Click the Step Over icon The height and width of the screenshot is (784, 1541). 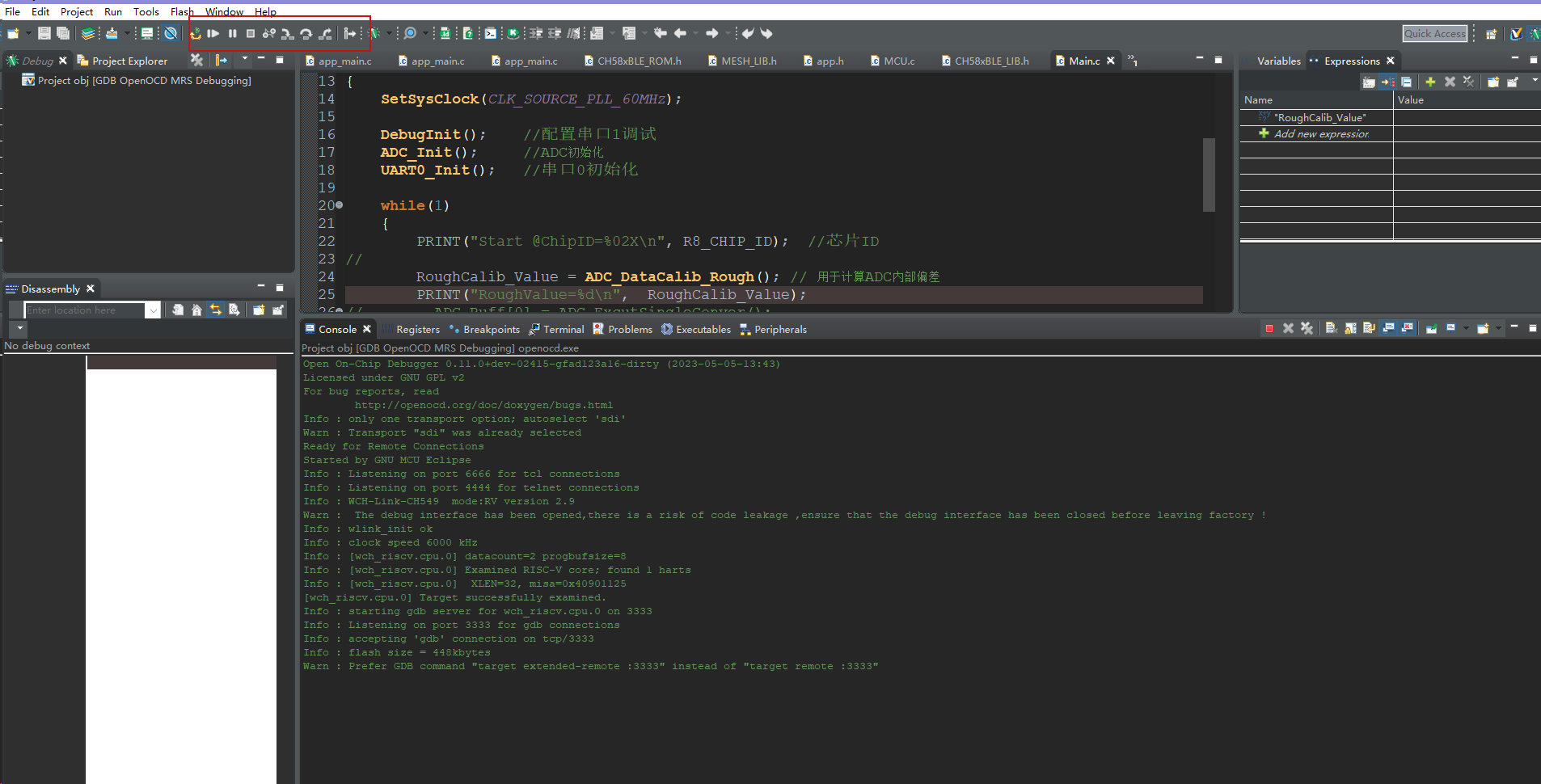[306, 34]
